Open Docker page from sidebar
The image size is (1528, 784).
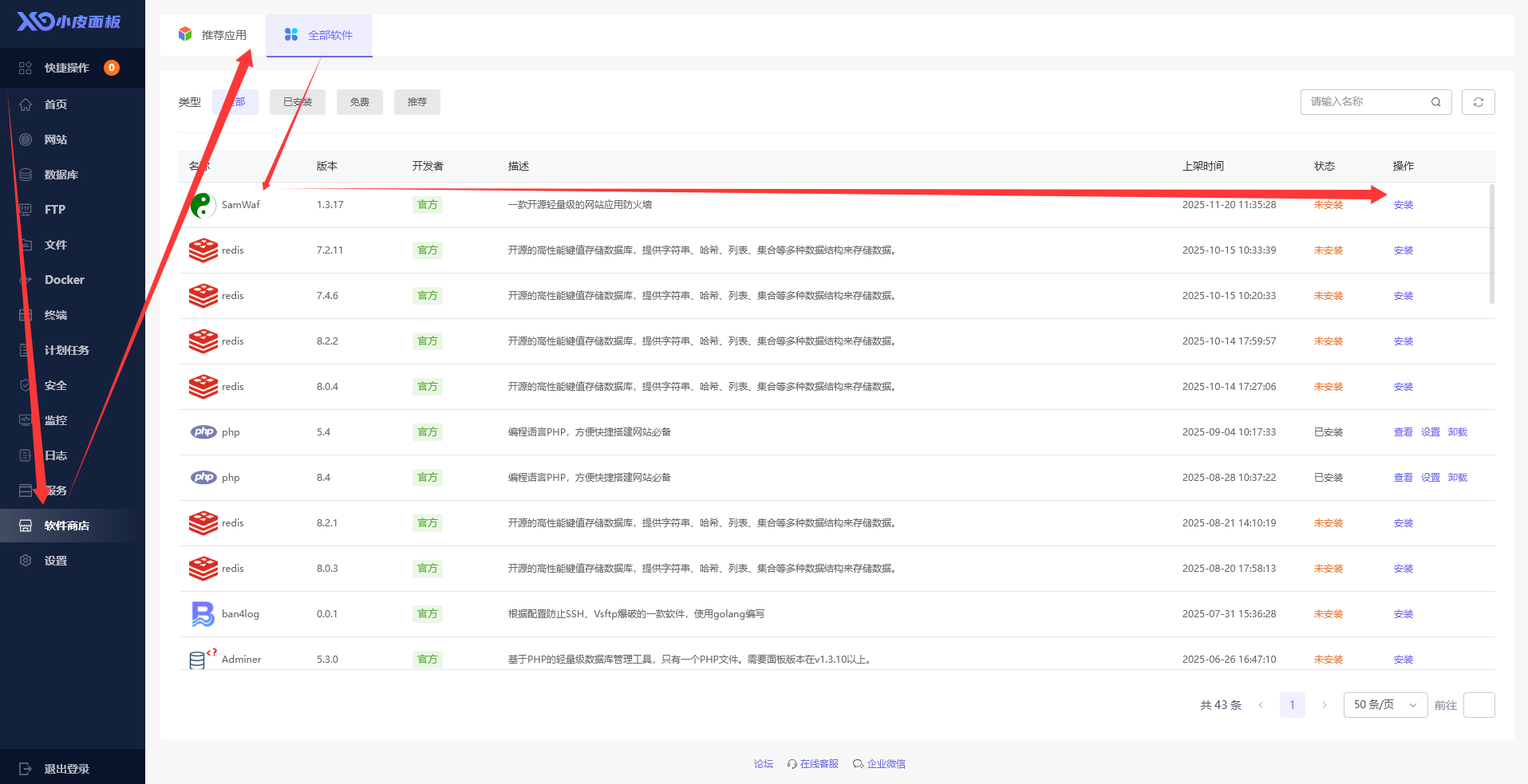pos(64,280)
